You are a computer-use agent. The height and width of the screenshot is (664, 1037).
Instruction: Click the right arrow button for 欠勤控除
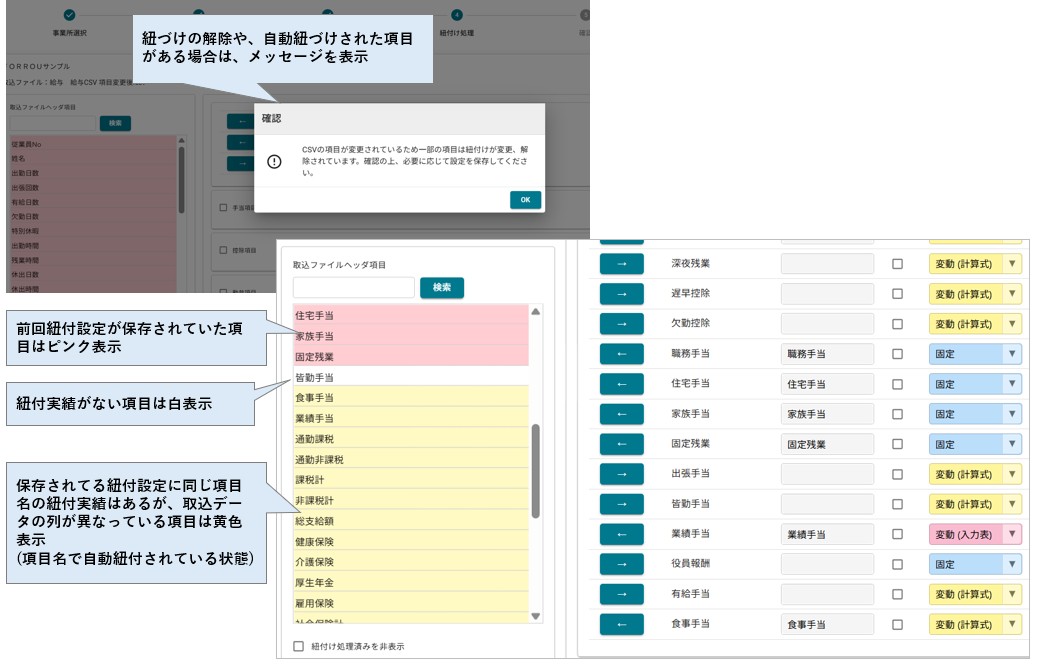pos(621,324)
